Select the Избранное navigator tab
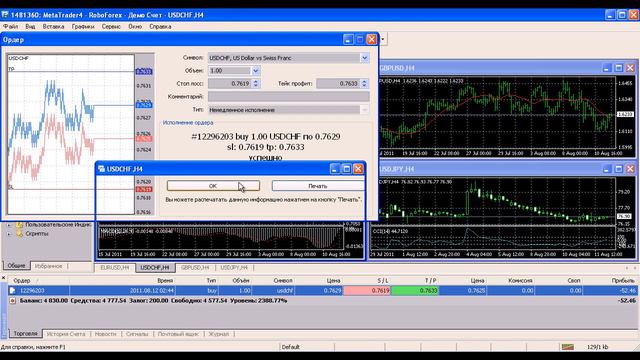The width and height of the screenshot is (640, 360). coord(48,266)
